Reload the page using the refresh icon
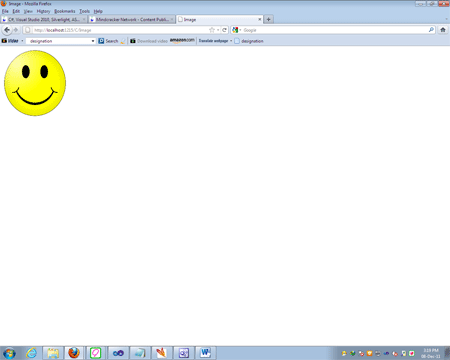Screen dimensions: 450x360 point(224,30)
